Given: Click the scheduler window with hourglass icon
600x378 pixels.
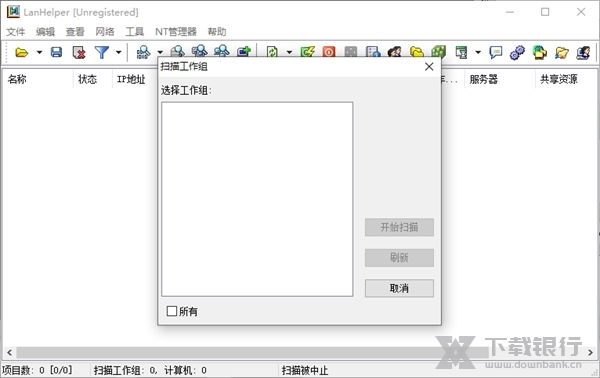Looking at the screenshot, I should 461,52.
